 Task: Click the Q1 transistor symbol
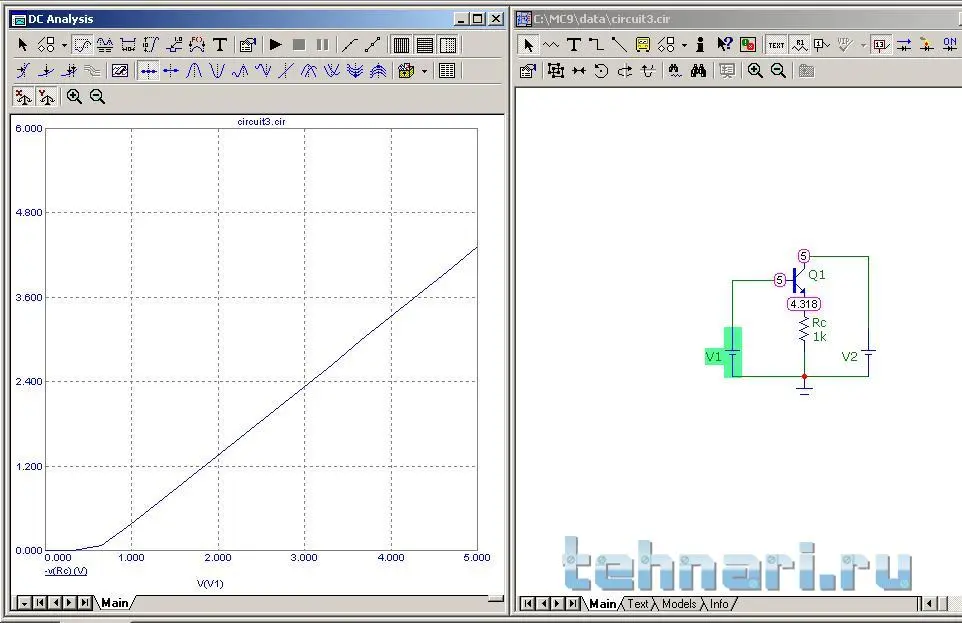(x=798, y=280)
